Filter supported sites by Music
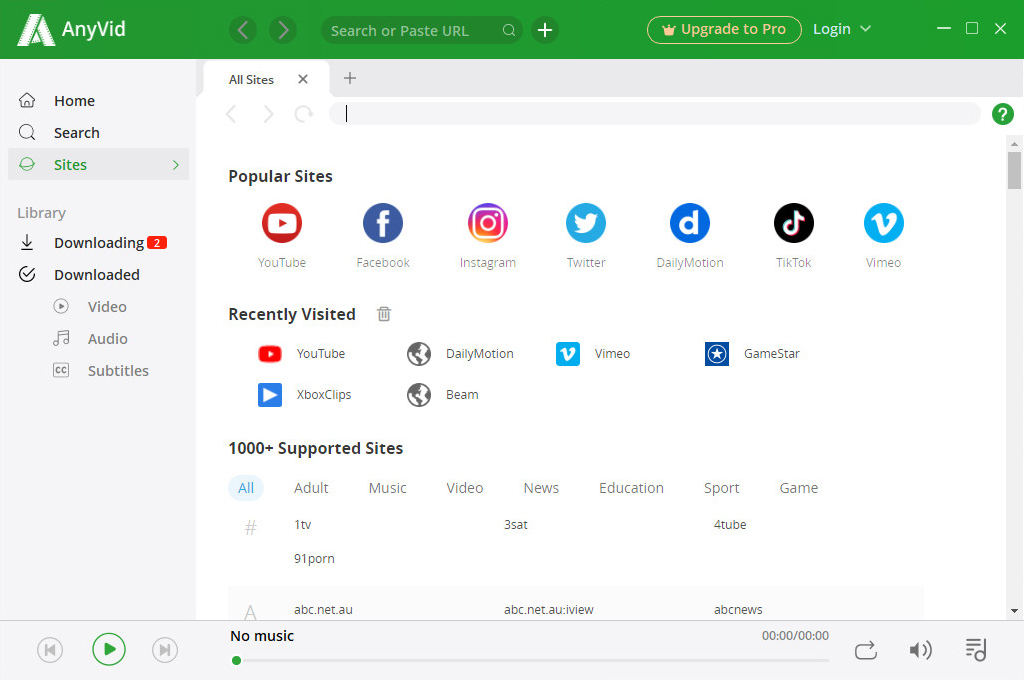 point(388,488)
